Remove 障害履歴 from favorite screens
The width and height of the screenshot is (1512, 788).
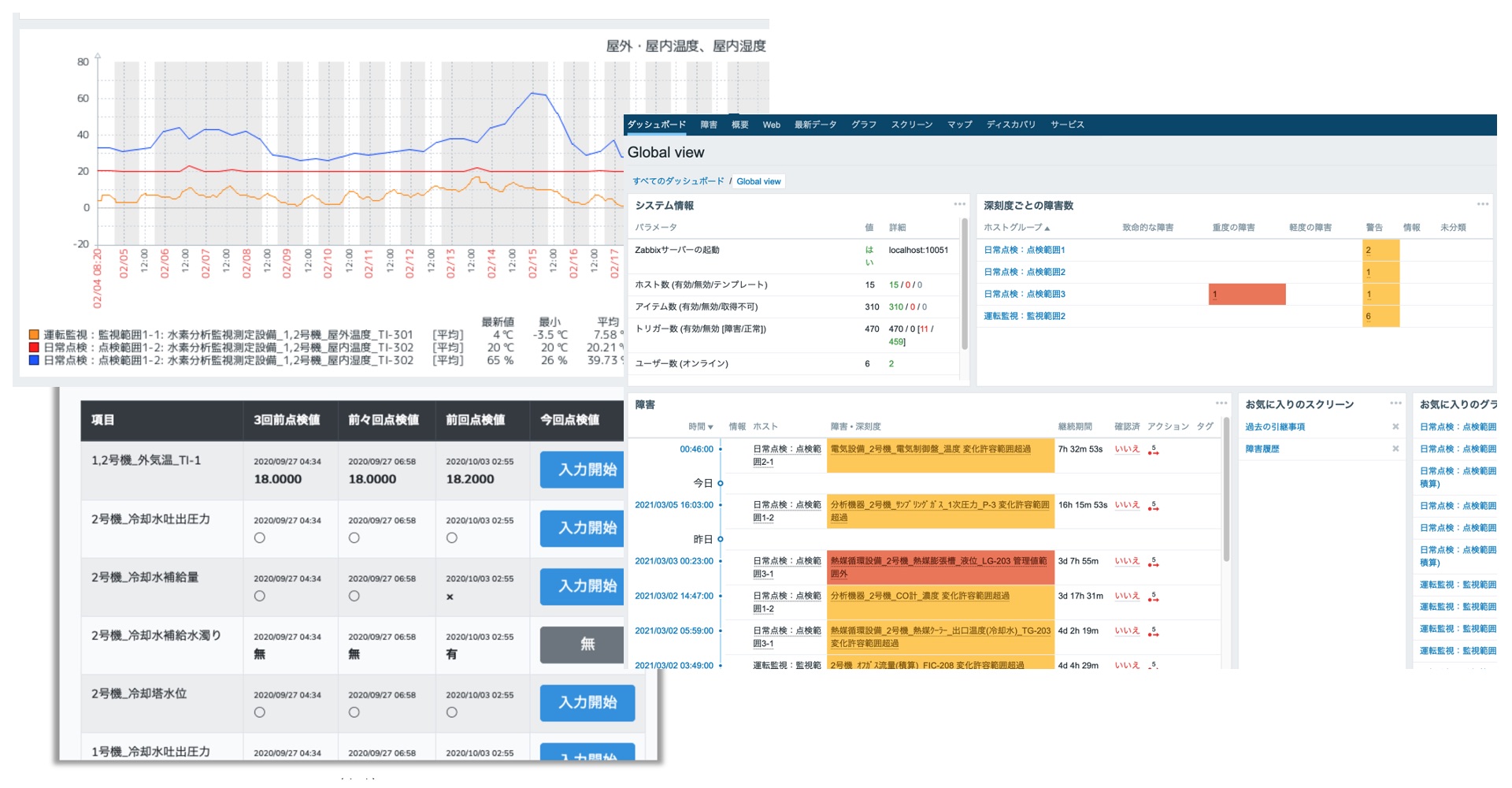pyautogui.click(x=1395, y=448)
